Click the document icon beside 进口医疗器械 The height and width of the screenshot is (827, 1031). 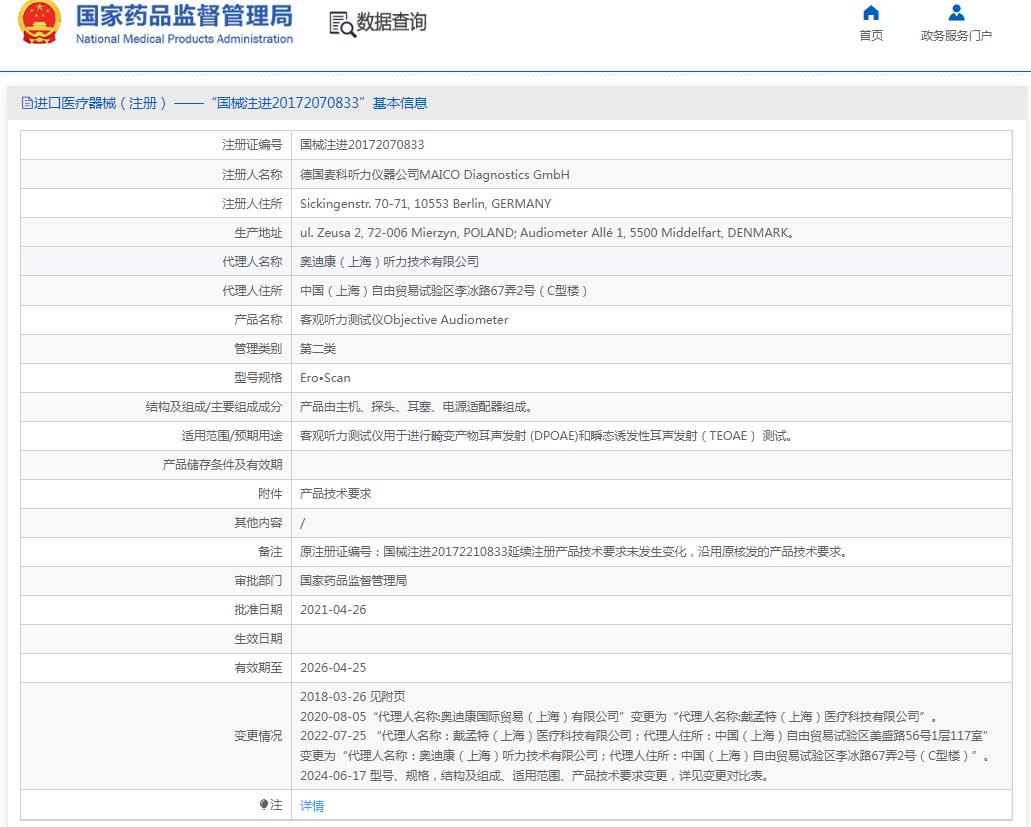(x=27, y=103)
